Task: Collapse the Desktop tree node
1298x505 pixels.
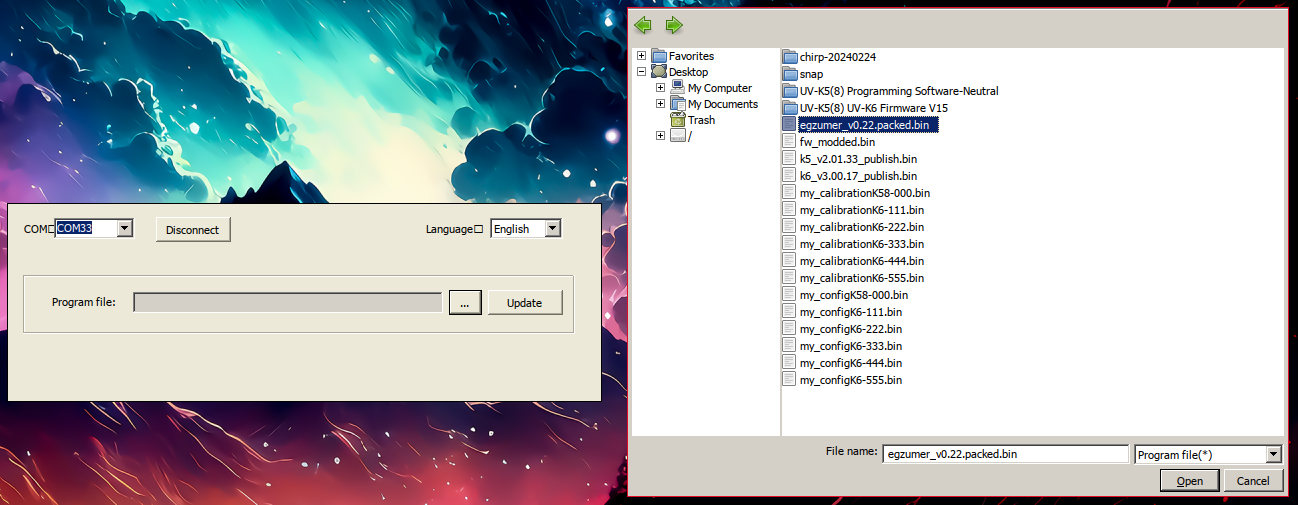Action: (x=641, y=72)
